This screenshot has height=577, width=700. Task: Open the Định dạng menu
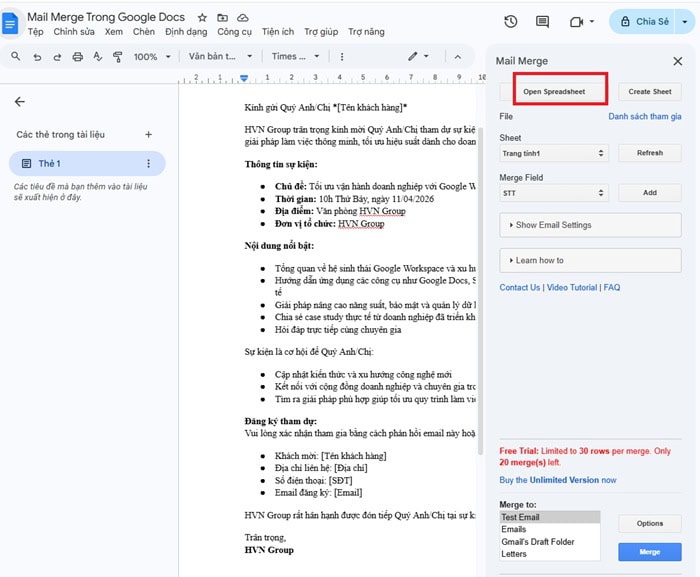coord(186,32)
